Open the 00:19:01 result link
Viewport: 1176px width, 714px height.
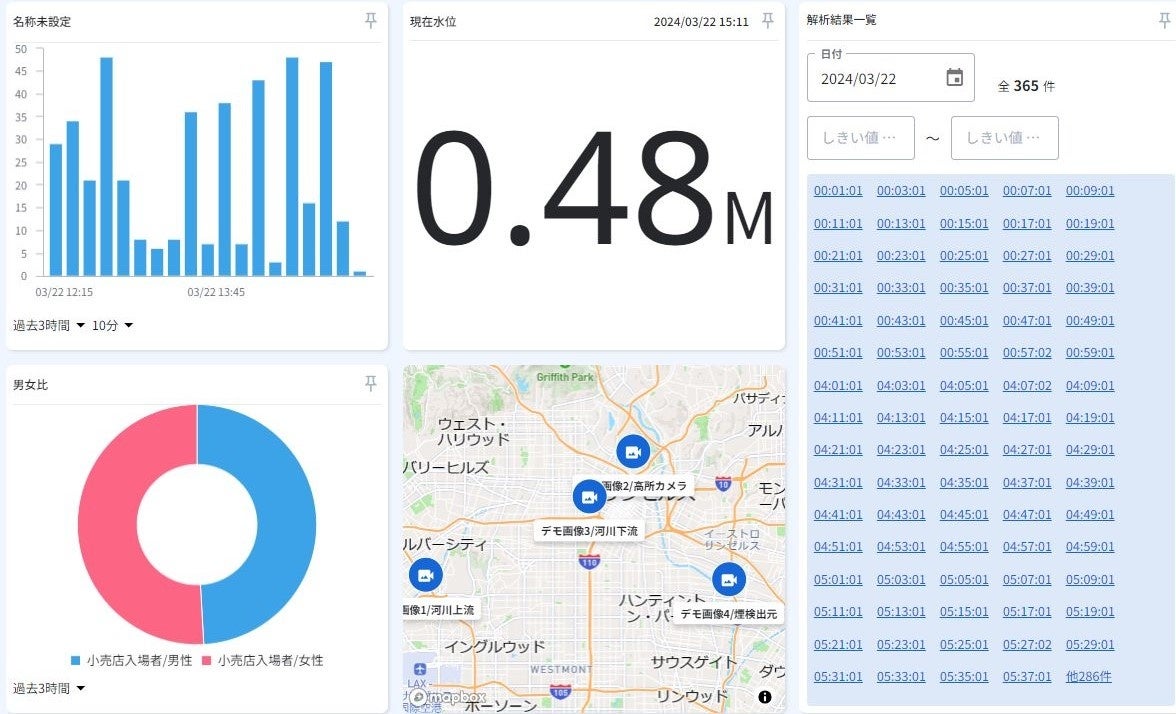click(x=1090, y=224)
